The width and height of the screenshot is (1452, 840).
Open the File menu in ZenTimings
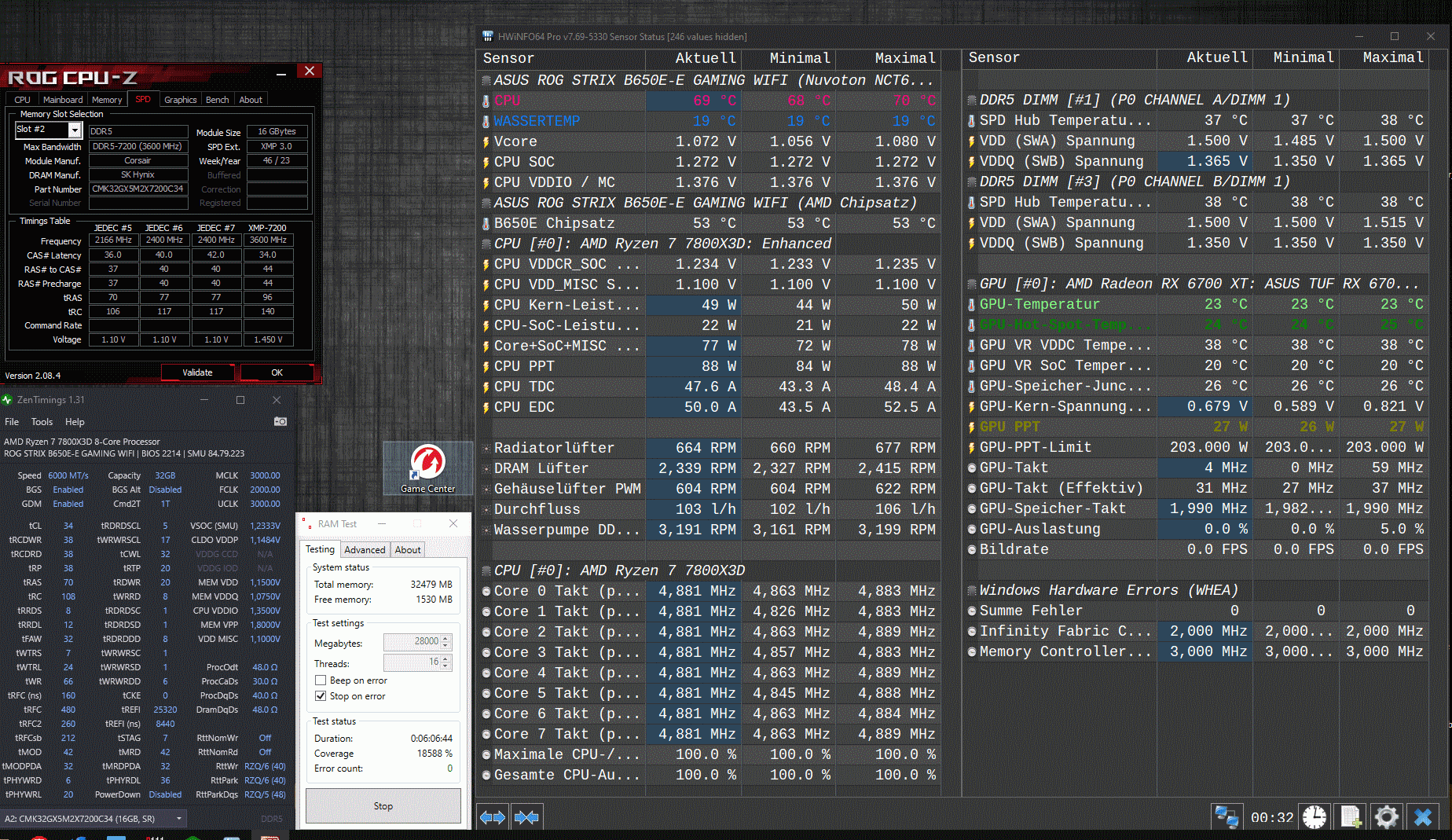pos(12,422)
